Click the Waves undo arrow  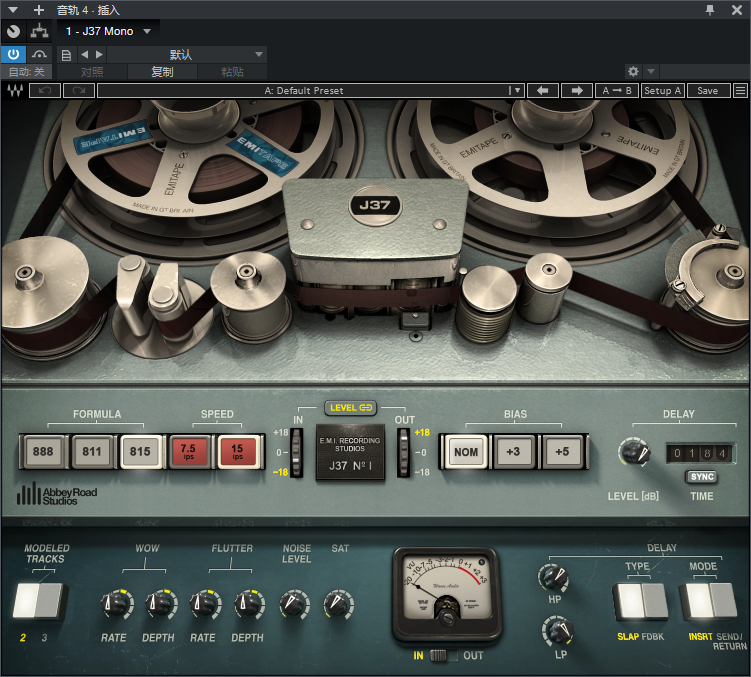45,90
